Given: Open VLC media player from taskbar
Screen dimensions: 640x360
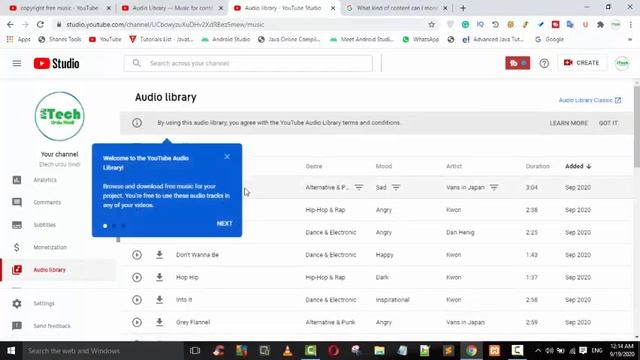Looking at the screenshot, I should (287, 351).
